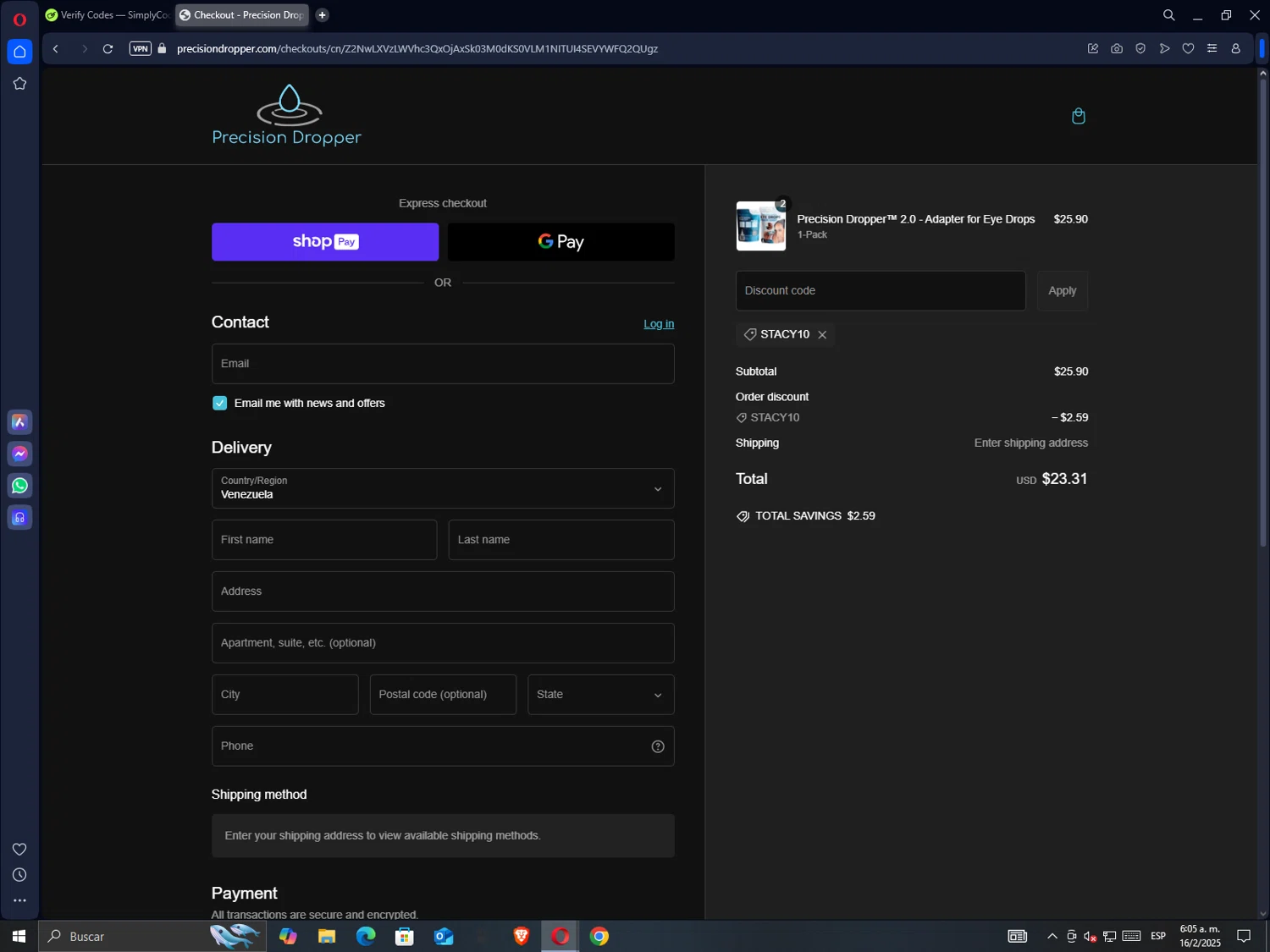Click the Log in link
This screenshot has height=952, width=1270.
(x=659, y=324)
